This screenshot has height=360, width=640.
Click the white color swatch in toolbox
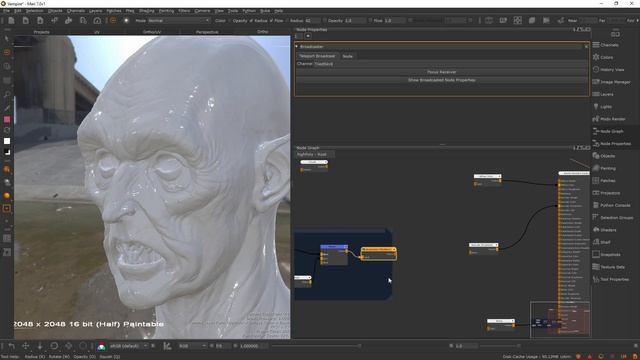click(7, 141)
